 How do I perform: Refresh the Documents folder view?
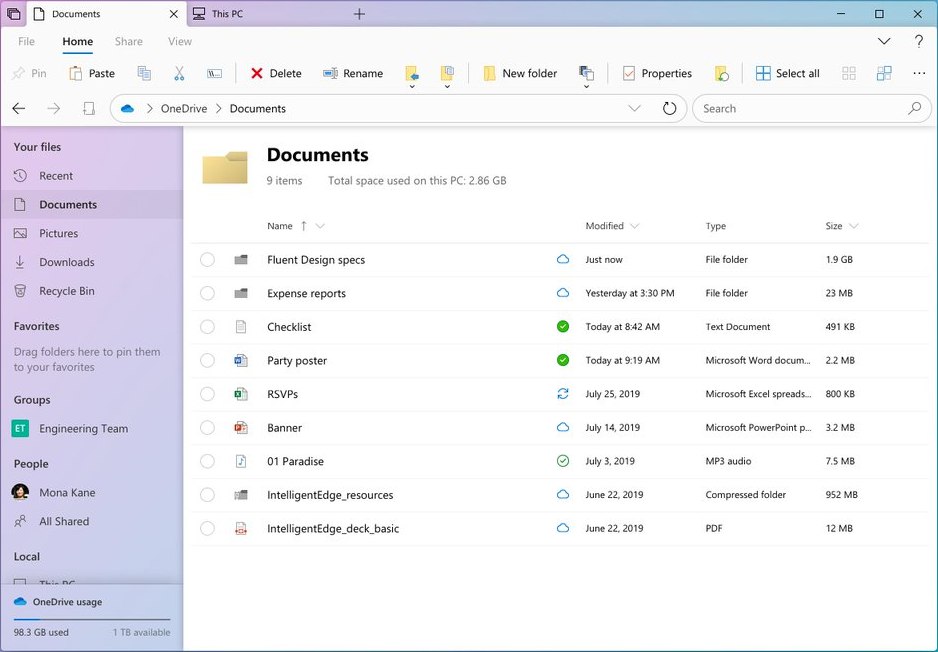pyautogui.click(x=669, y=108)
